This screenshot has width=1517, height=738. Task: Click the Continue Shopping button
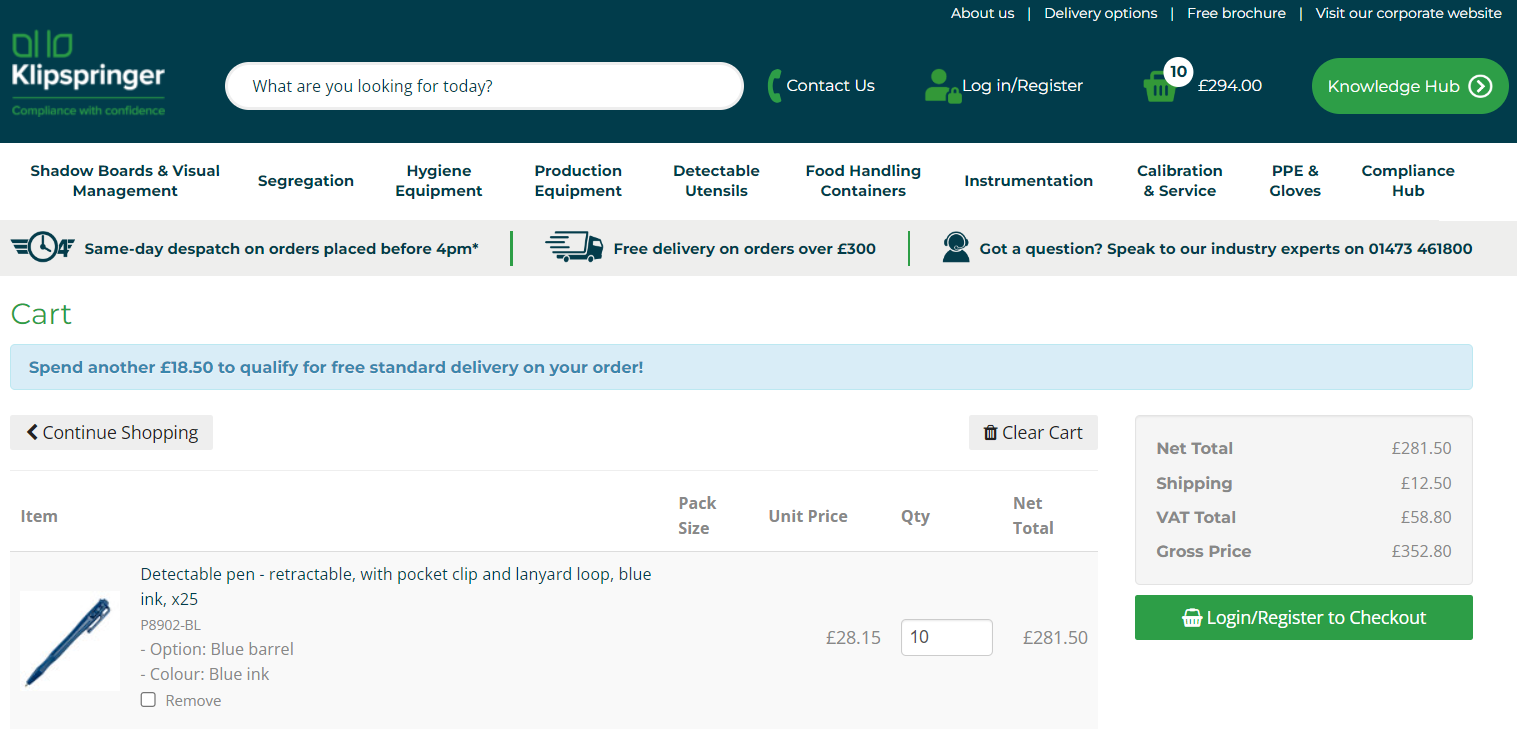(111, 432)
